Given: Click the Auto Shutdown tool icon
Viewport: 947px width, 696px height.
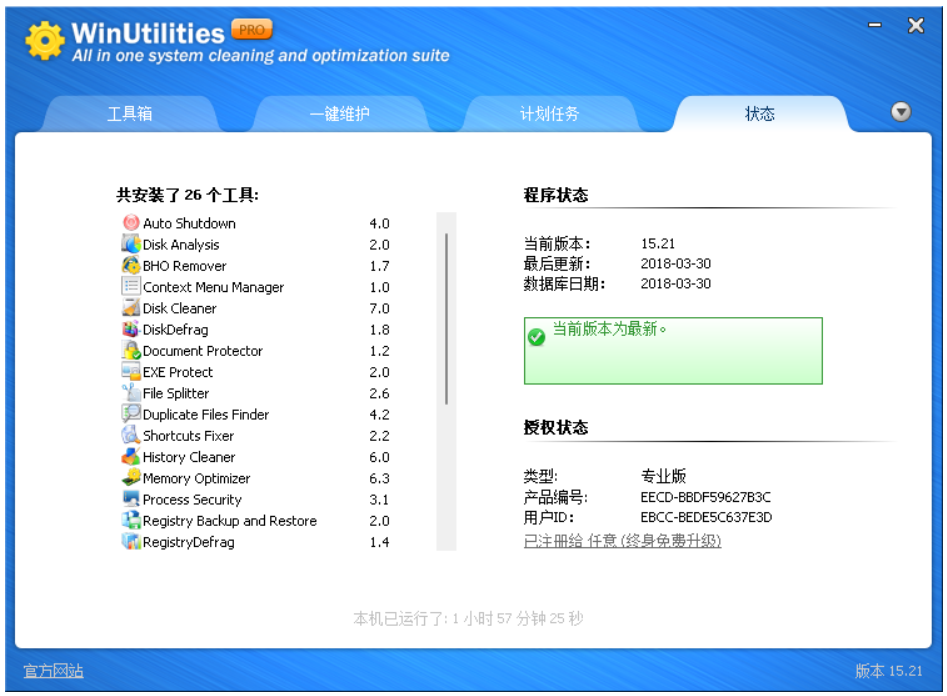Looking at the screenshot, I should [x=131, y=222].
